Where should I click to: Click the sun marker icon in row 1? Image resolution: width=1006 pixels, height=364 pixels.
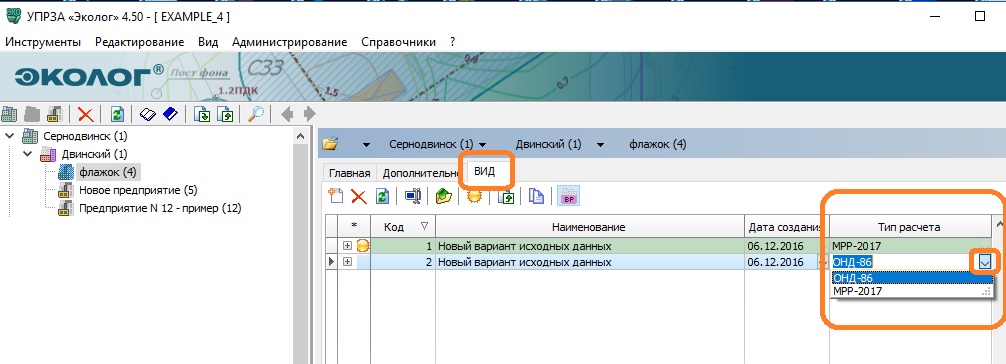tap(363, 246)
